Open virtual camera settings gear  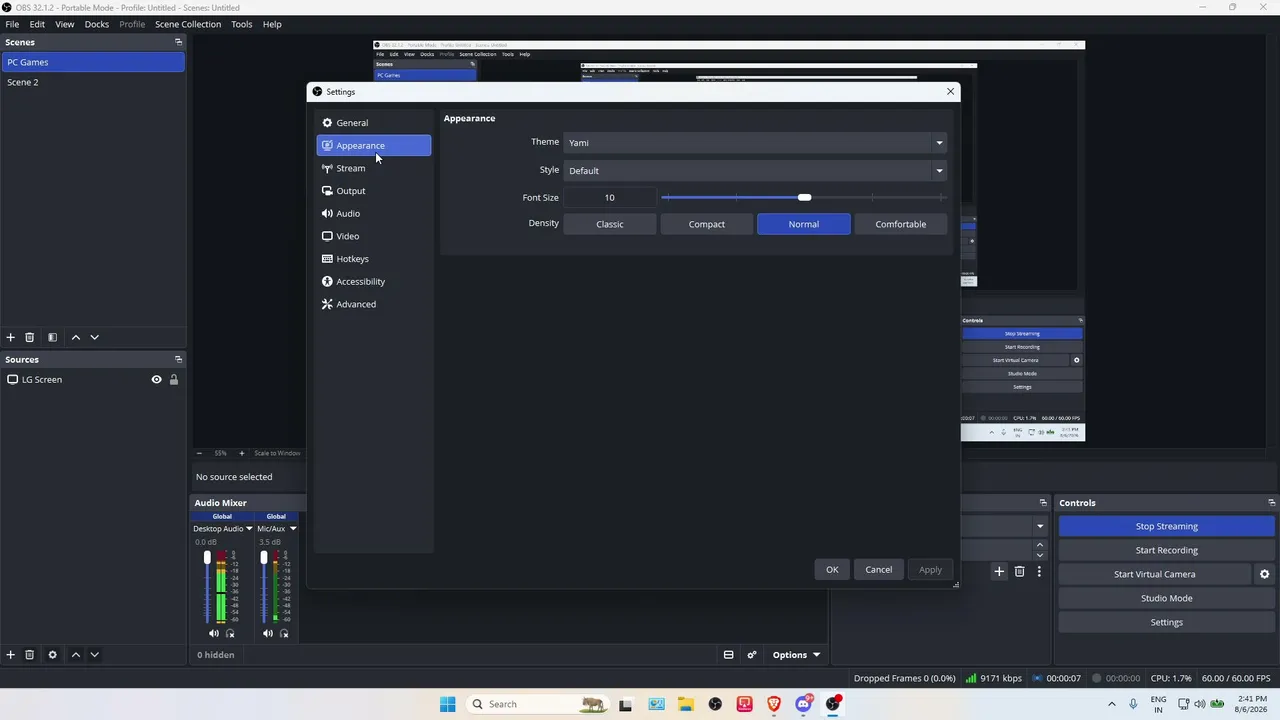pos(1264,574)
